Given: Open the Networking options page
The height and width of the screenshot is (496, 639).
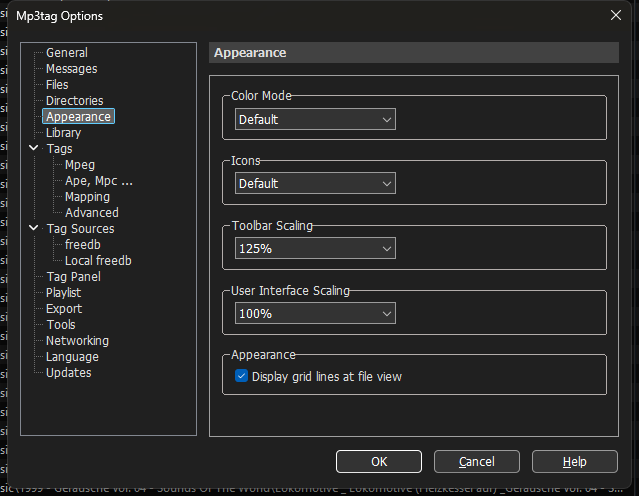Looking at the screenshot, I should 77,341.
